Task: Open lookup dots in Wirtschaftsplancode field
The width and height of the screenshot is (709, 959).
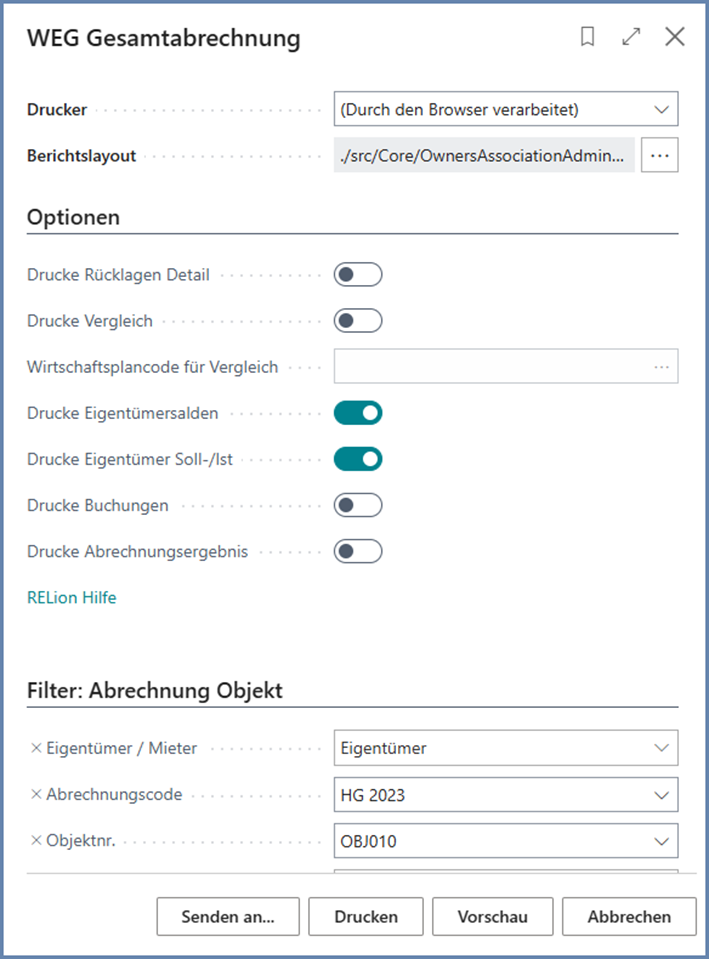Action: (662, 367)
